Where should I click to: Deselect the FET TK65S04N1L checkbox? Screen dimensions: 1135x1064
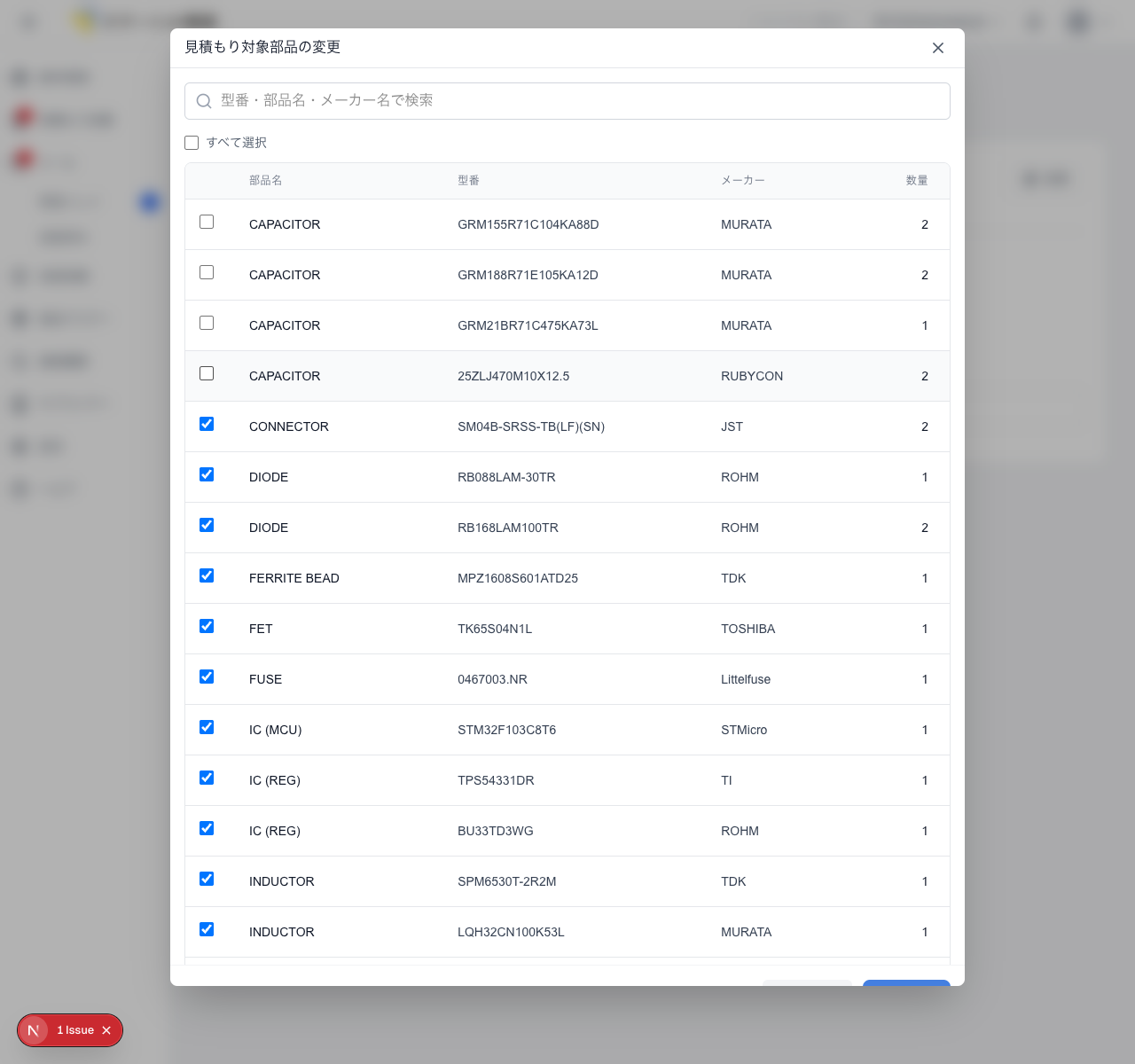point(207,626)
